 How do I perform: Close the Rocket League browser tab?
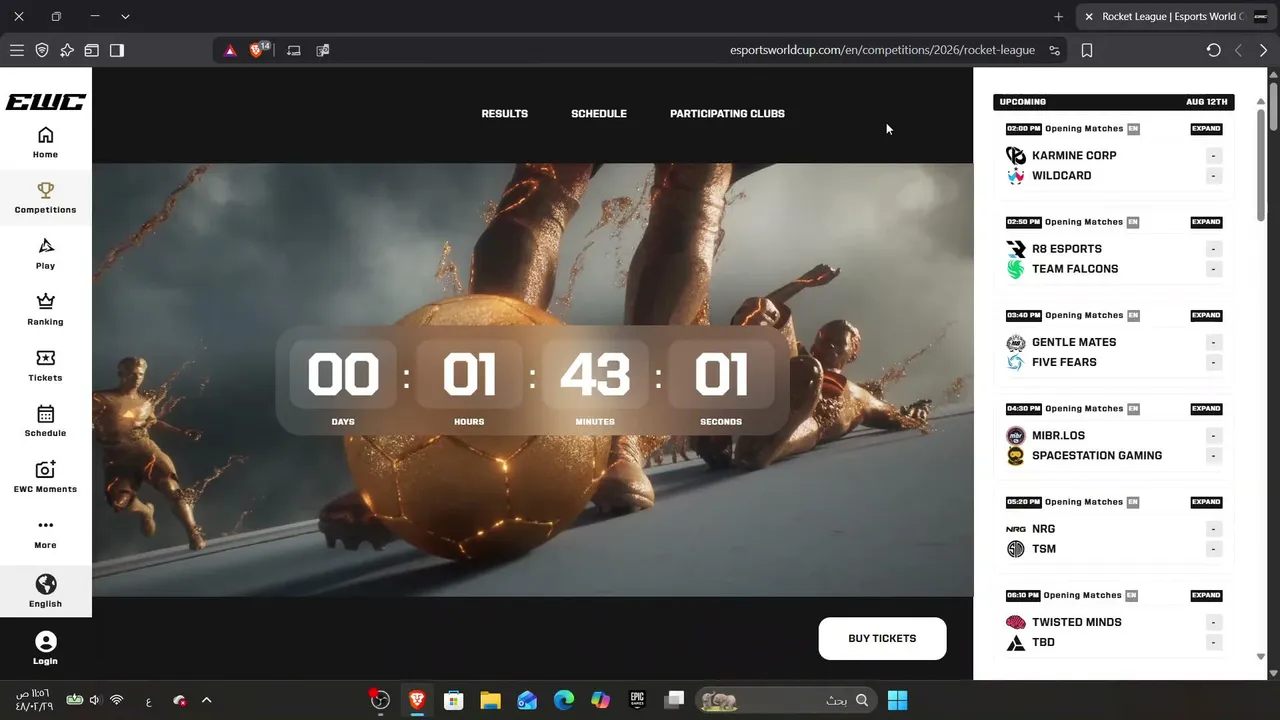tap(1089, 17)
